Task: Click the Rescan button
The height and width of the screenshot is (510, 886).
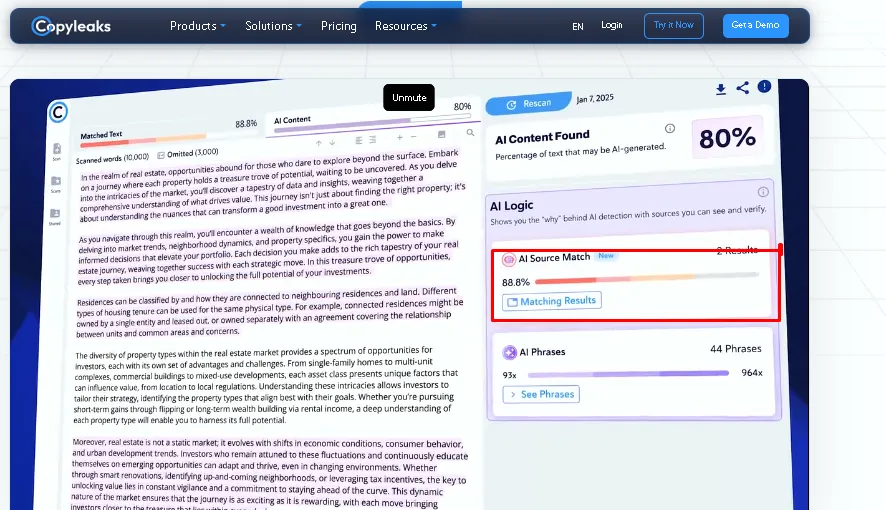Action: (x=529, y=103)
